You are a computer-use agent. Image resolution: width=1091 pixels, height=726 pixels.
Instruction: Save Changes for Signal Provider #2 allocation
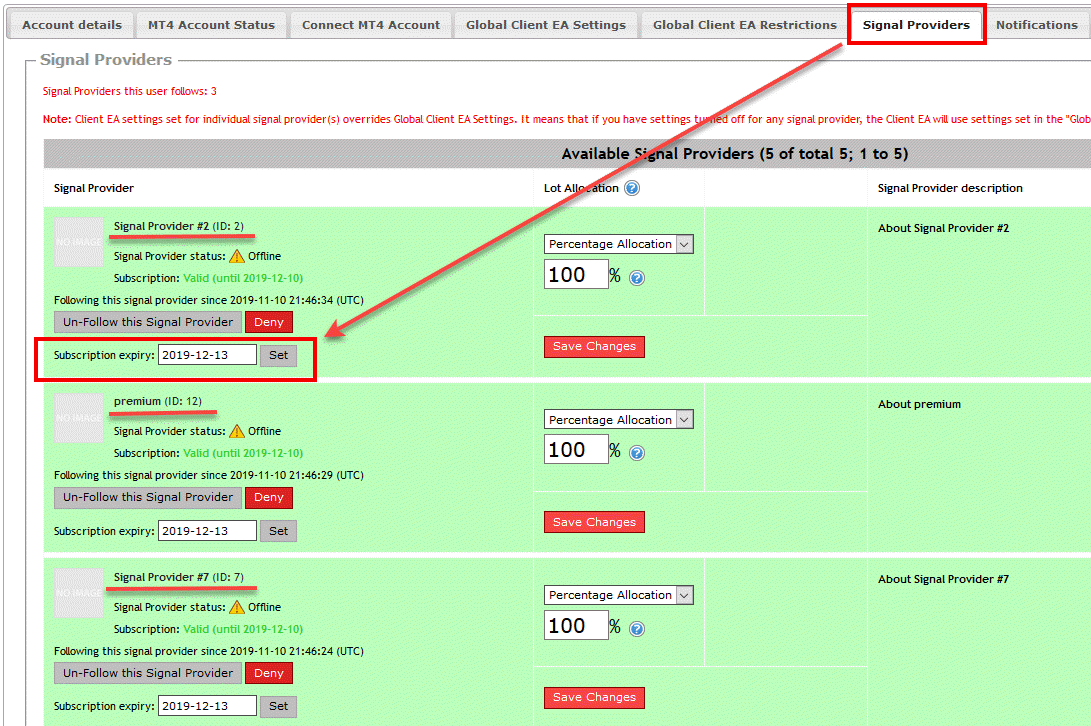point(594,345)
